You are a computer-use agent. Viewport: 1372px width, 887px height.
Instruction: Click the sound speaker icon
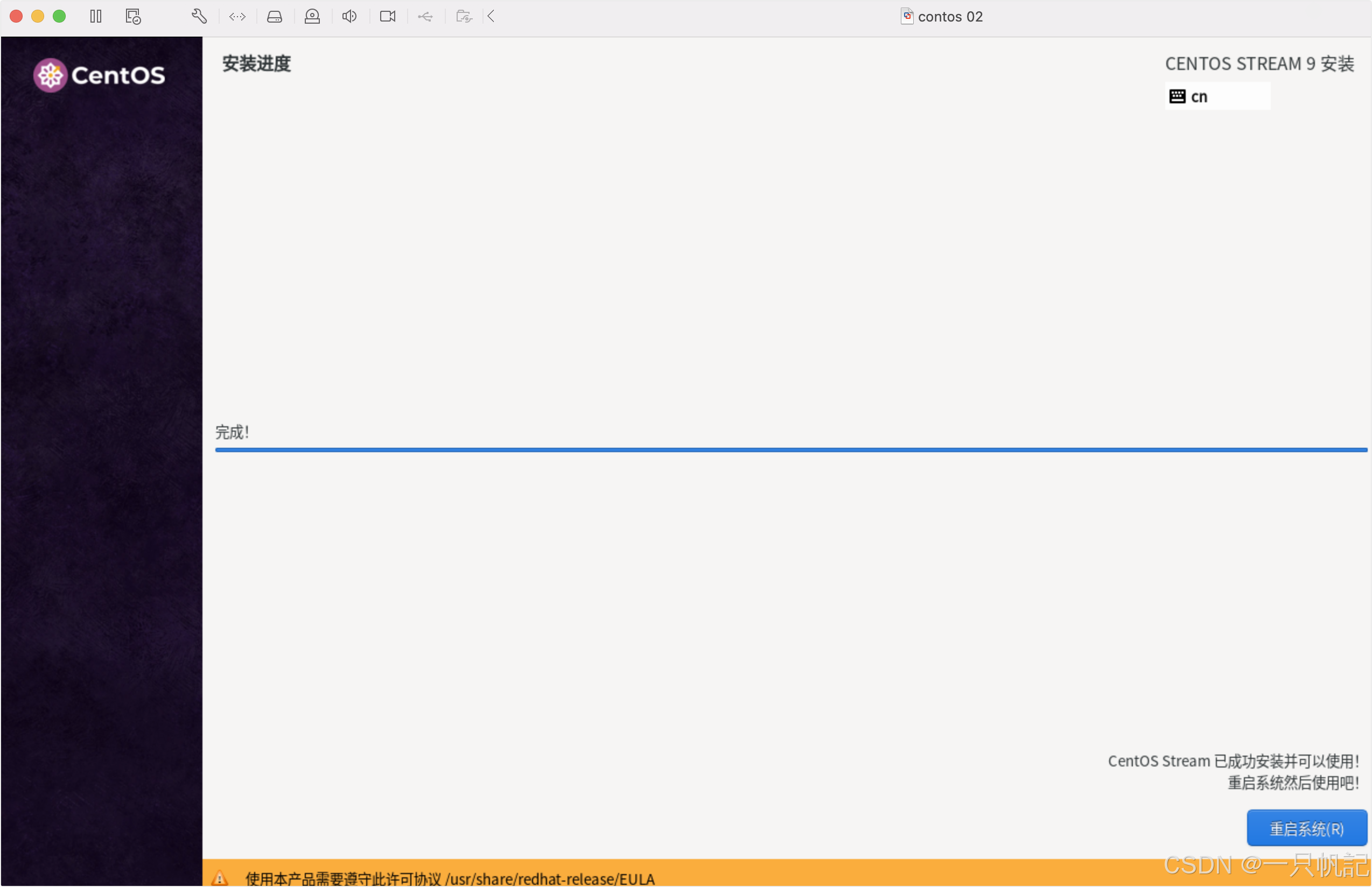[349, 16]
